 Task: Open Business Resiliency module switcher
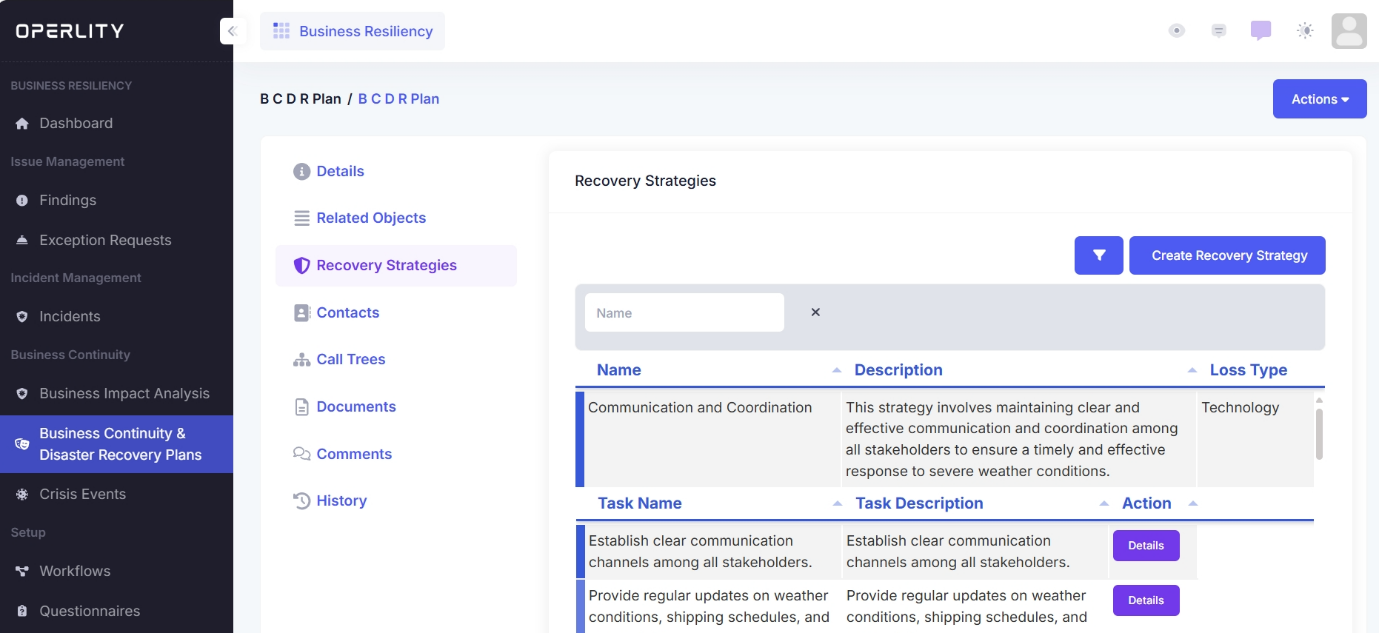pos(352,31)
